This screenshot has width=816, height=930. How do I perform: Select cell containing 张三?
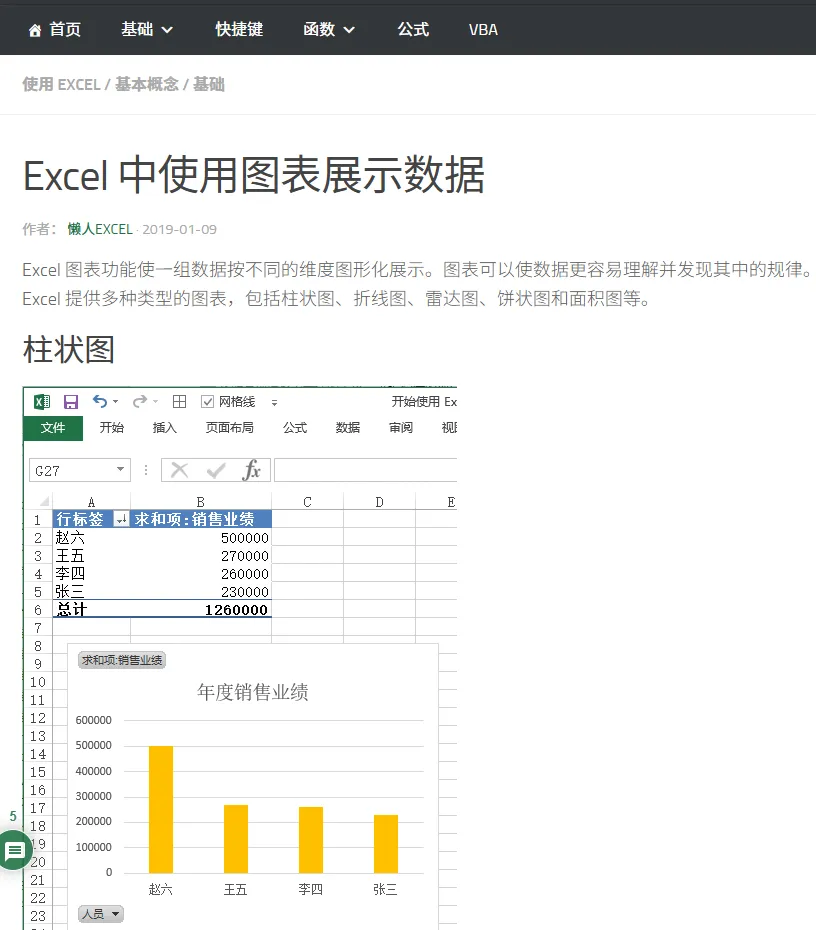click(x=91, y=591)
